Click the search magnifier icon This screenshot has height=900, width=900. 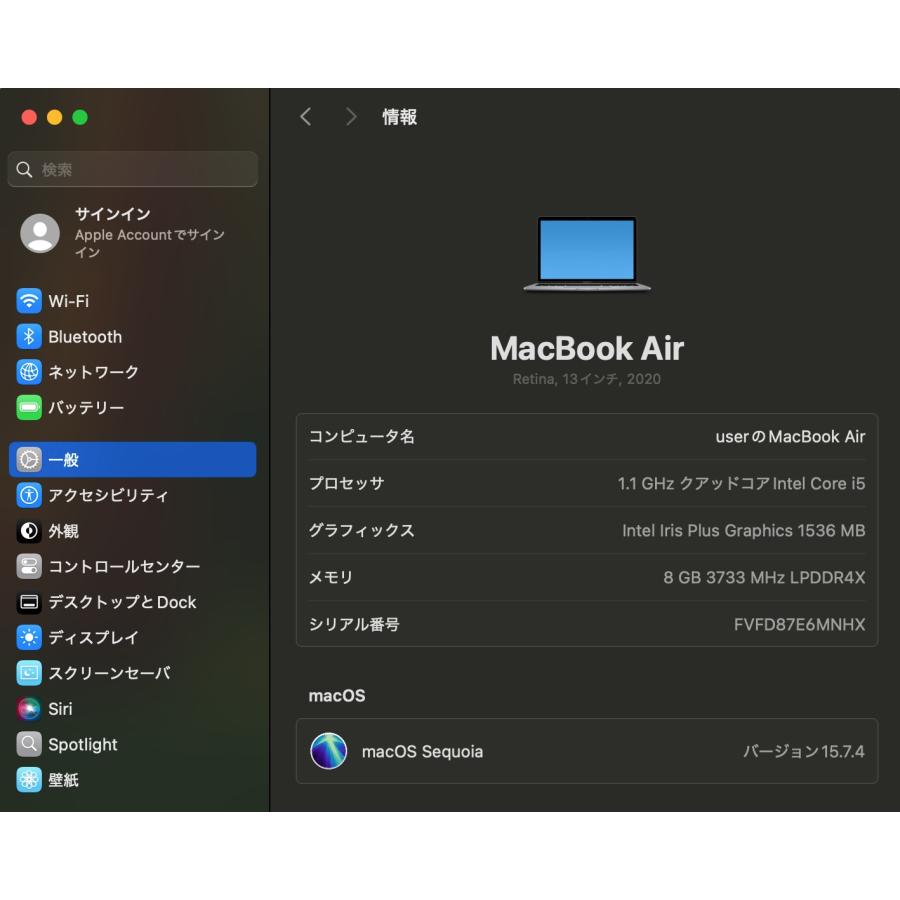[x=24, y=169]
